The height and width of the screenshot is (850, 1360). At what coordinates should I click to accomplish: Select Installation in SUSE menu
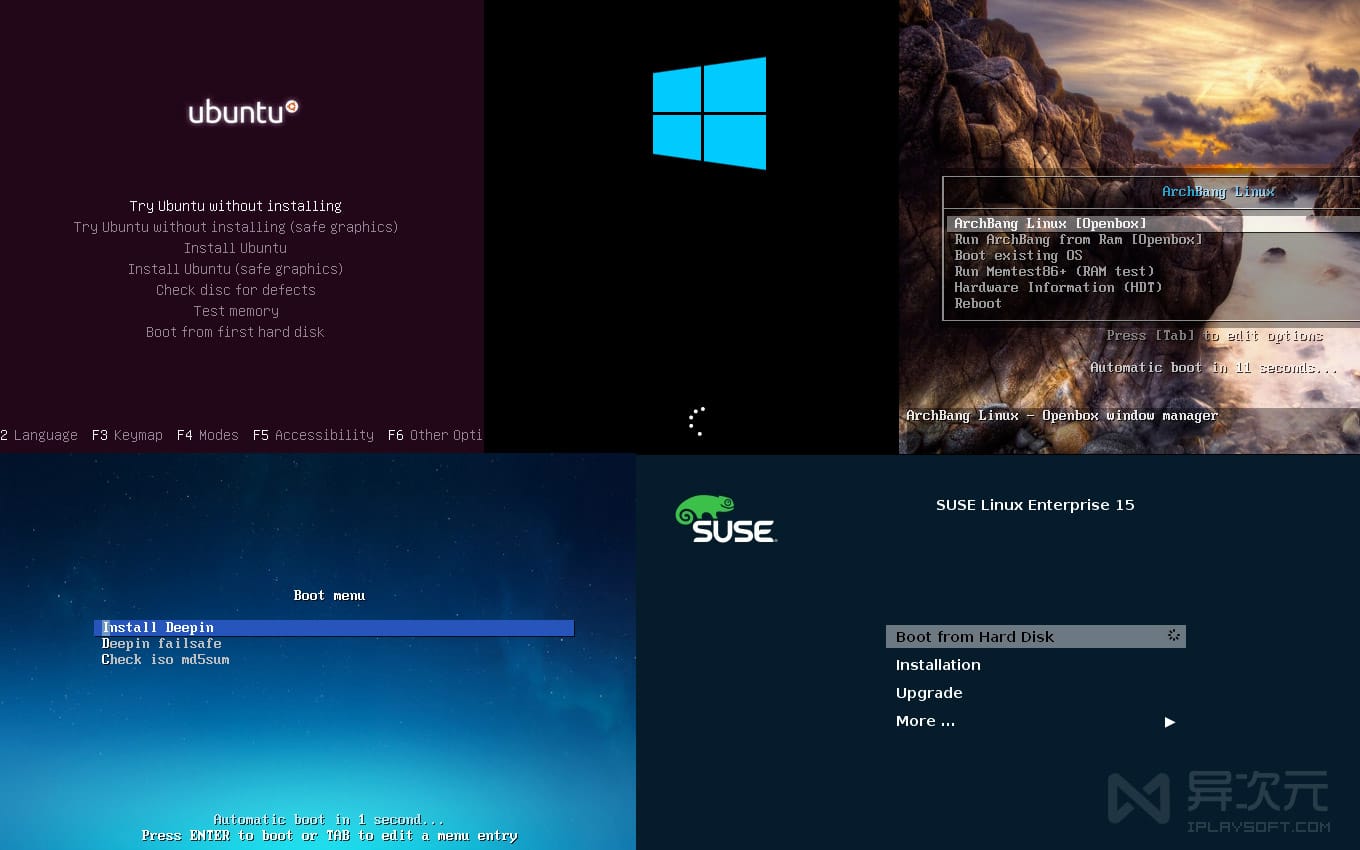938,665
